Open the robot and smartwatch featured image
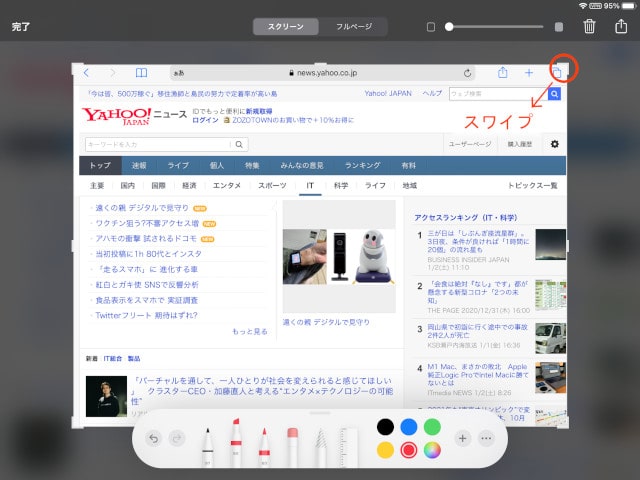This screenshot has height=480, width=640. coord(339,257)
